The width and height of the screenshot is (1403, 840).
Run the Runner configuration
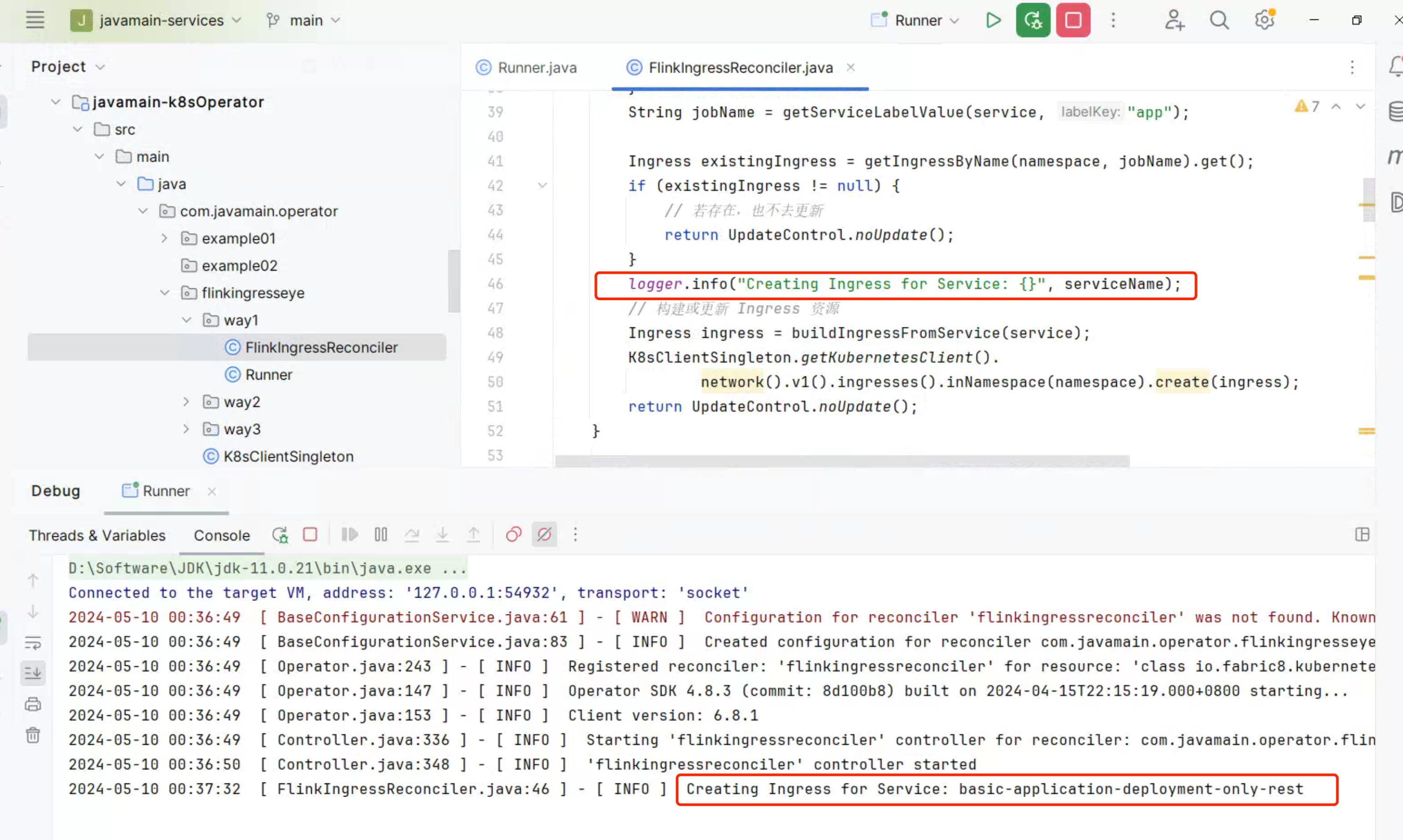pyautogui.click(x=993, y=20)
